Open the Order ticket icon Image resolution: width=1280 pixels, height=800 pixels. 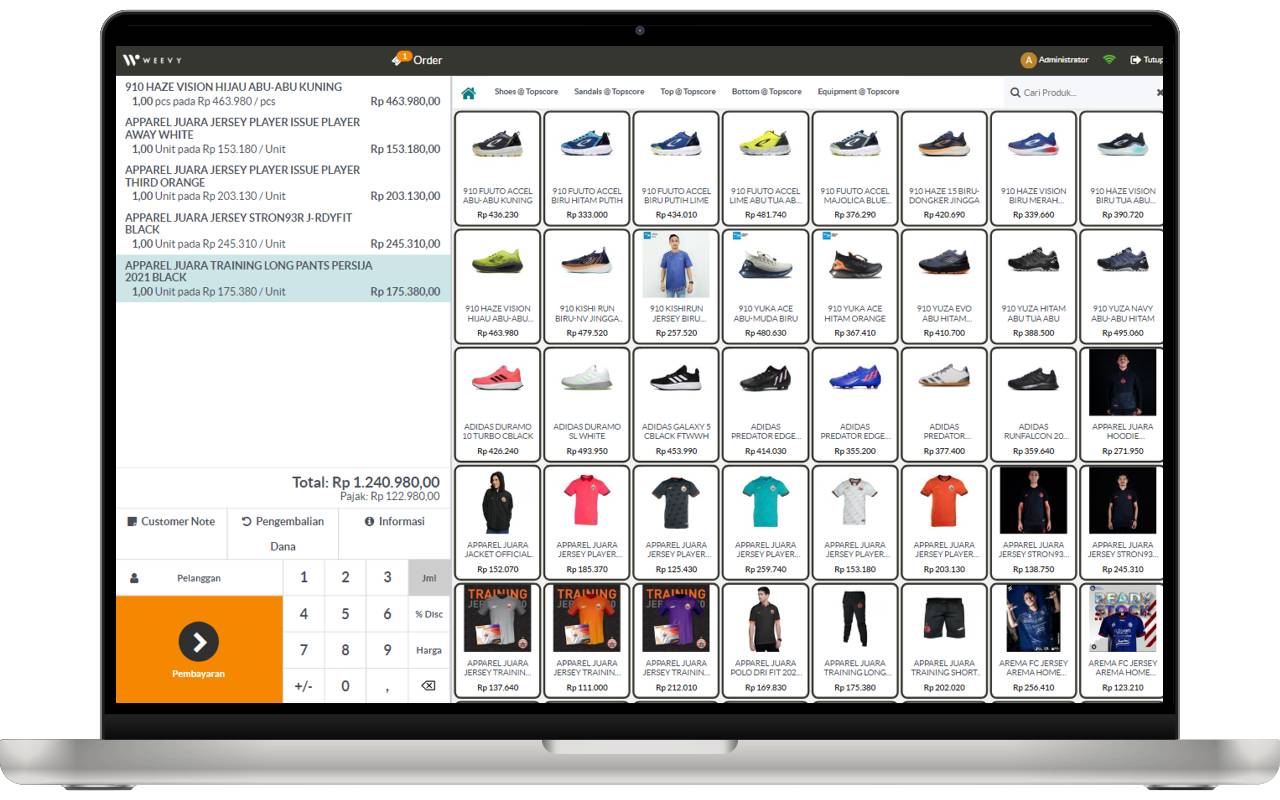401,59
